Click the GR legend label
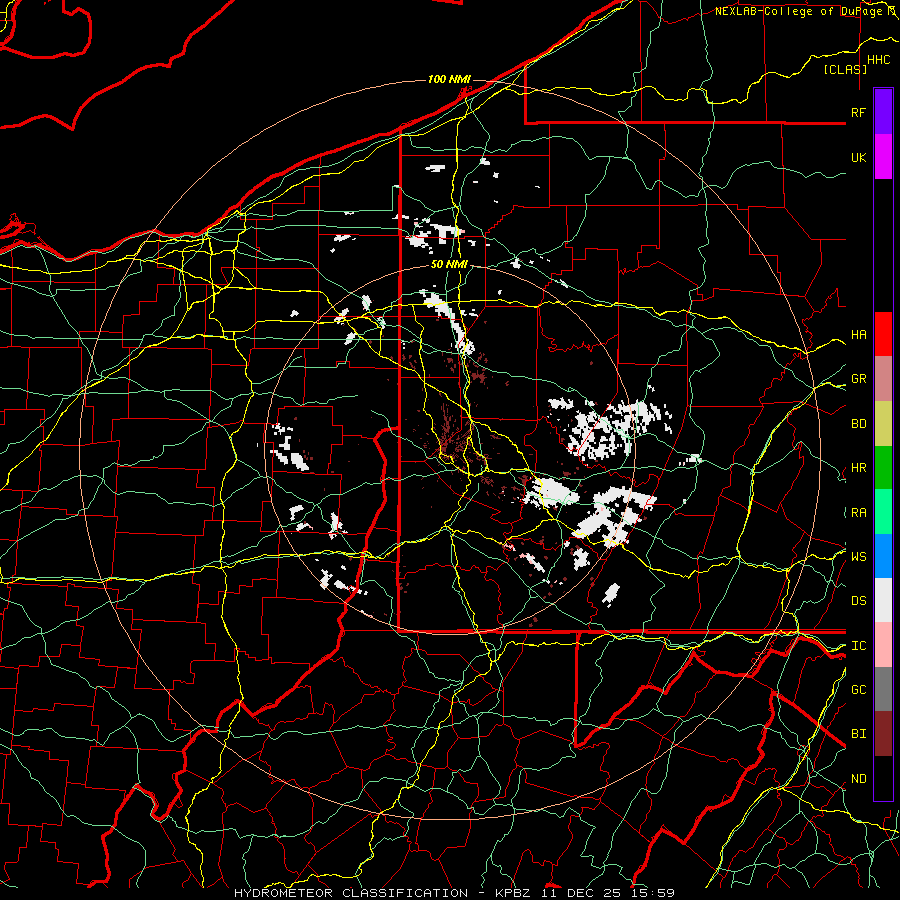 859,379
